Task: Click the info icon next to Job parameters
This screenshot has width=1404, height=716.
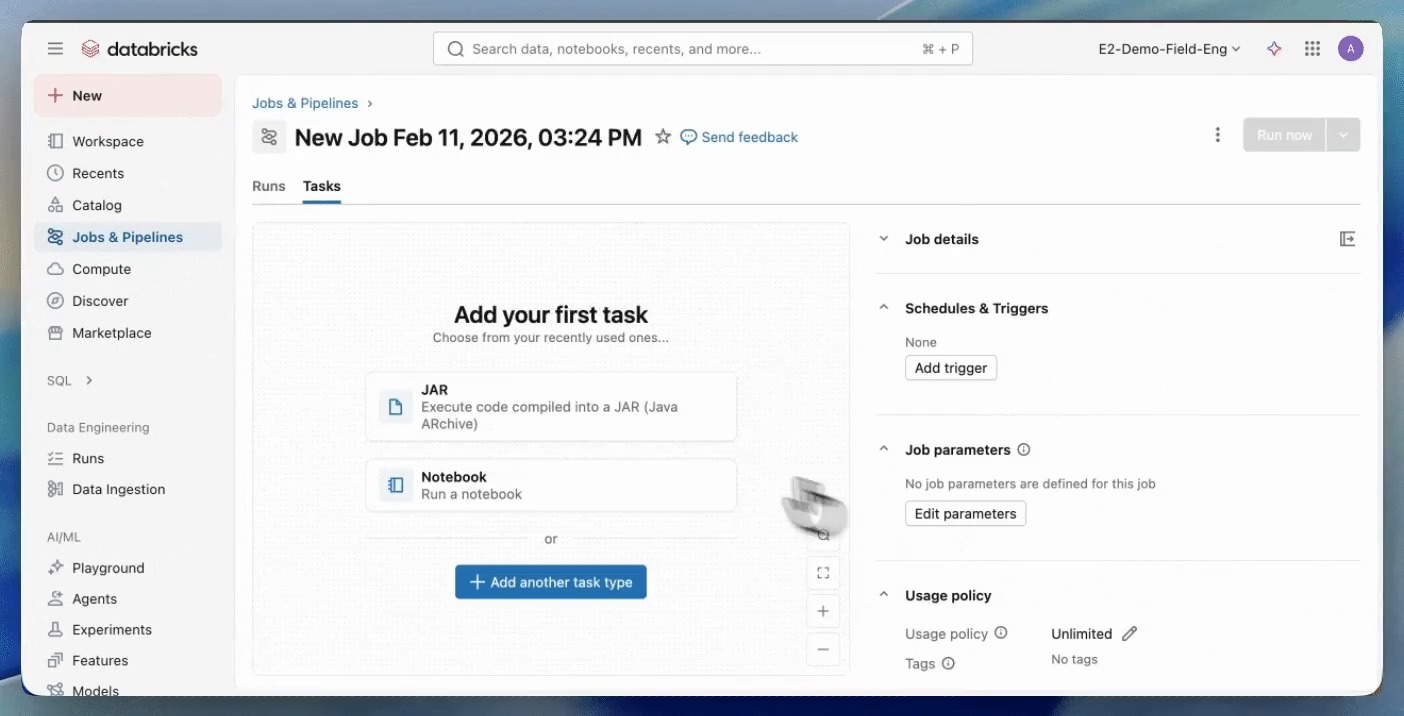Action: pyautogui.click(x=1023, y=450)
